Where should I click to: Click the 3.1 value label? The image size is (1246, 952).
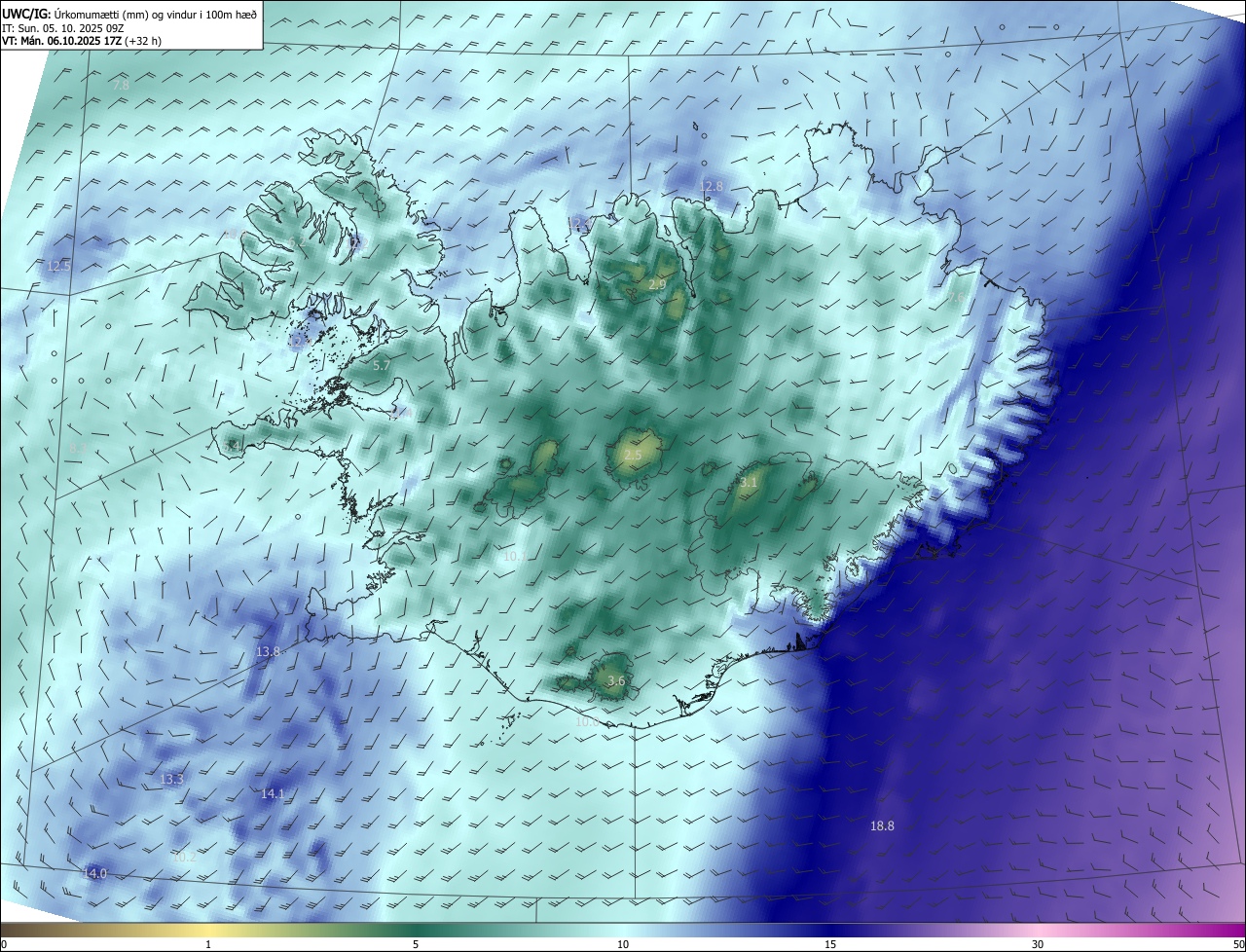[749, 482]
